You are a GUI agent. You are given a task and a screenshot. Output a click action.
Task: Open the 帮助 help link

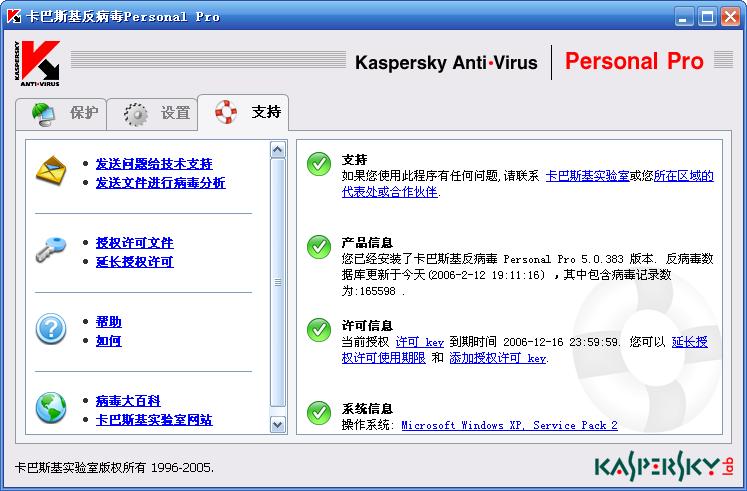[x=109, y=322]
